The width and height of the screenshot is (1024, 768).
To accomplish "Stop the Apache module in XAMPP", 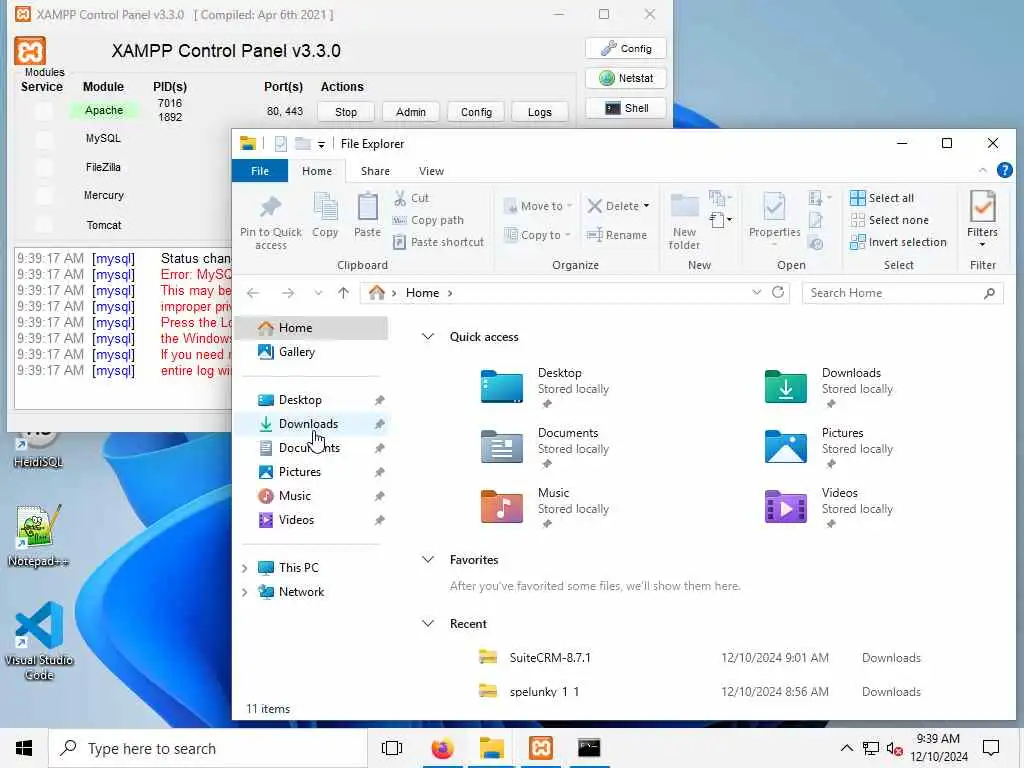I will pyautogui.click(x=346, y=112).
